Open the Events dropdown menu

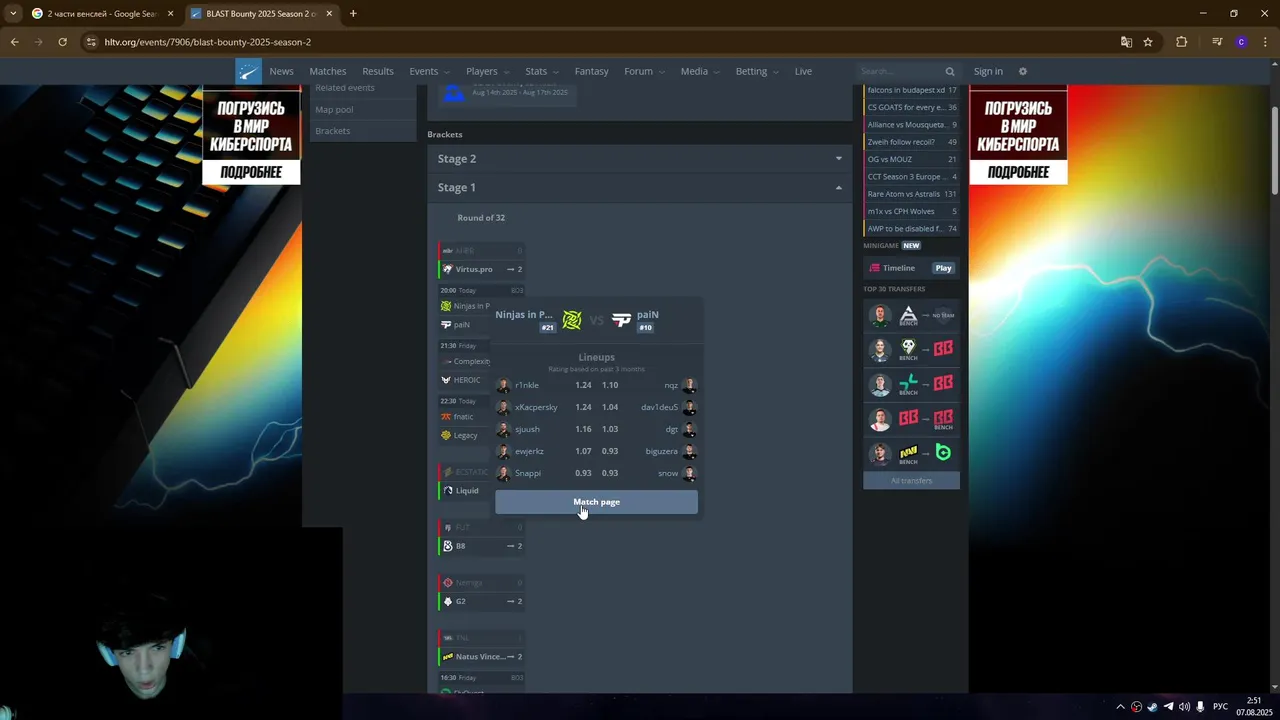(429, 71)
